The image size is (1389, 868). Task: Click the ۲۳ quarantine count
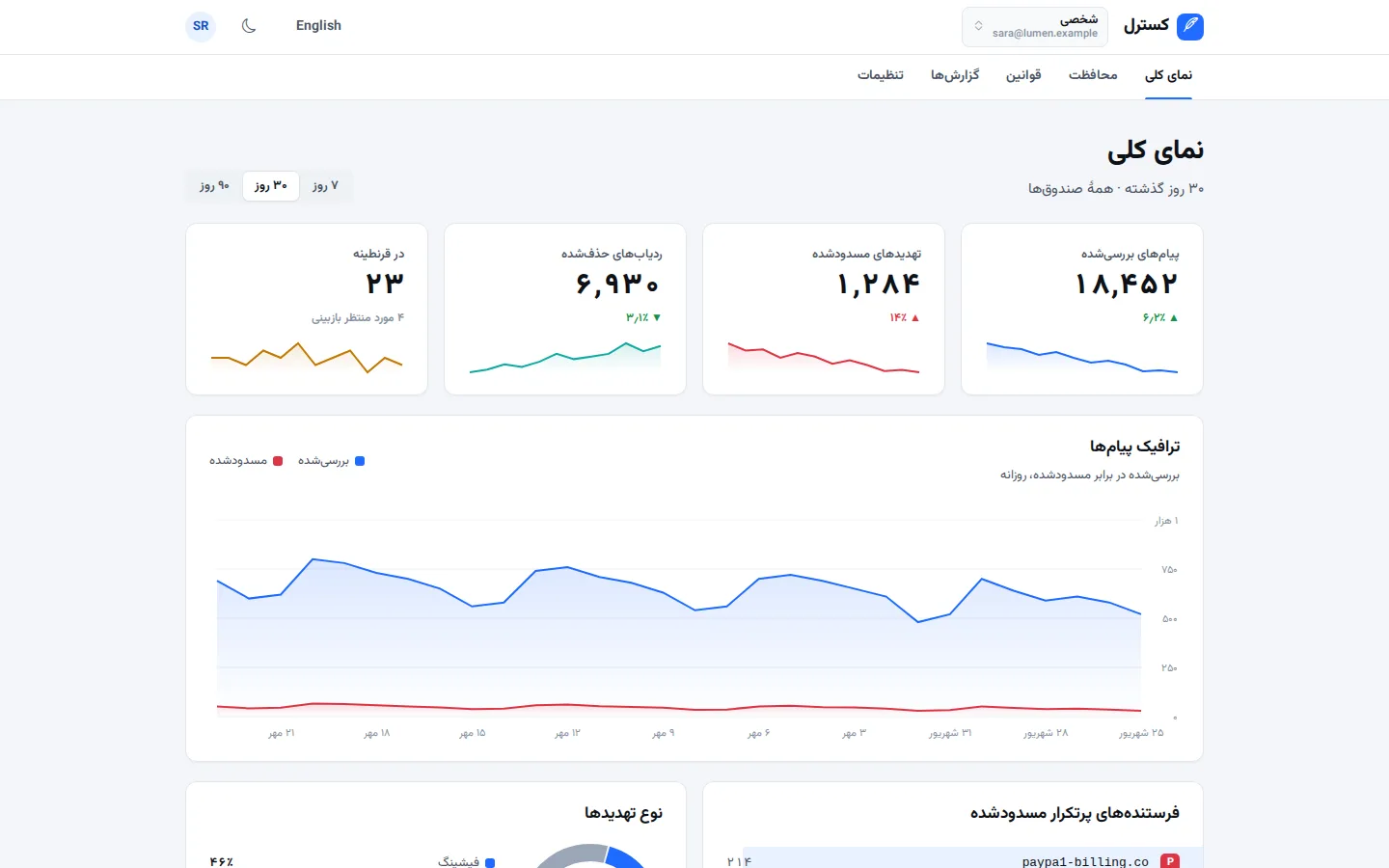click(384, 284)
